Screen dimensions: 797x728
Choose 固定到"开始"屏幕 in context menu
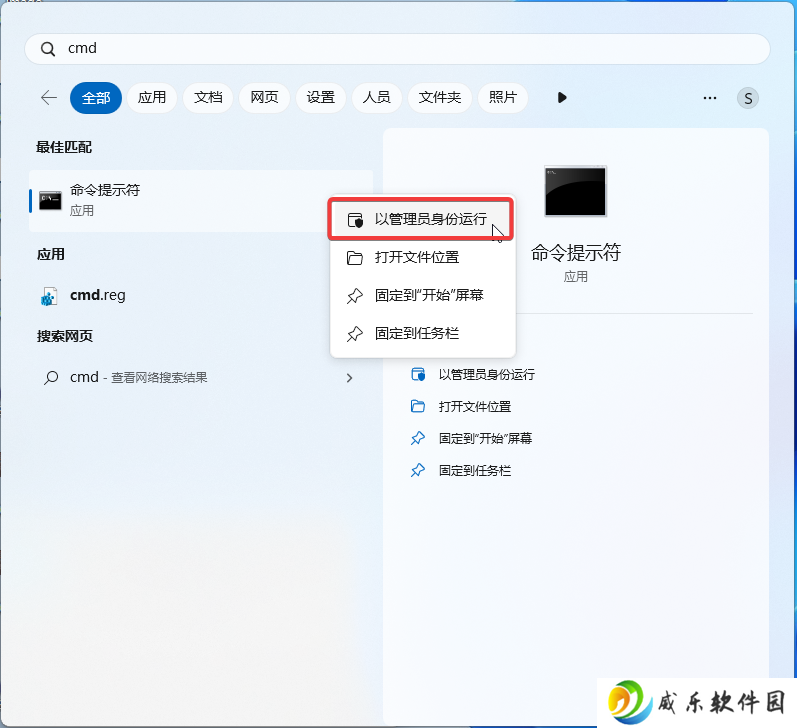(422, 295)
